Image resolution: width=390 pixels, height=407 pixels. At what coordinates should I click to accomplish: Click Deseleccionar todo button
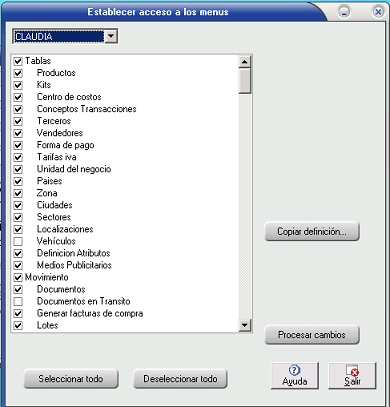pos(180,379)
